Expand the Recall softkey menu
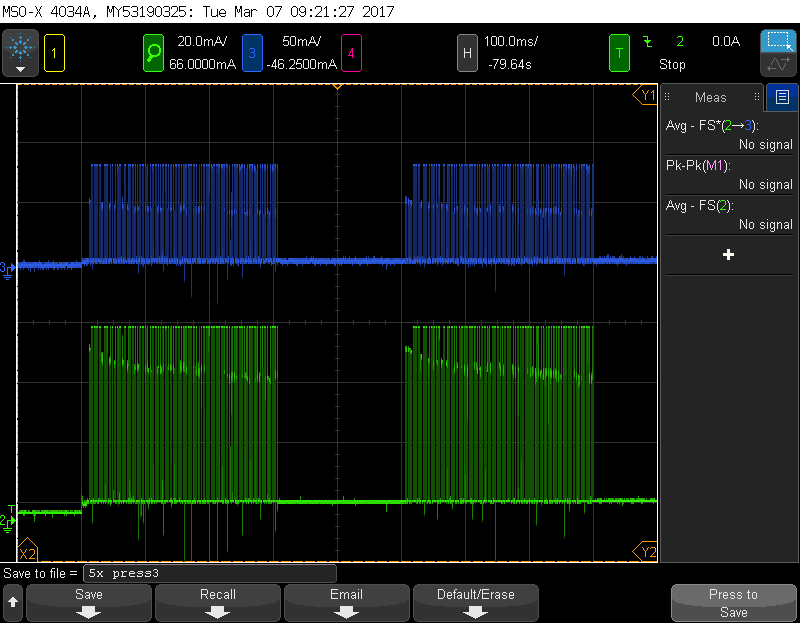 click(218, 603)
